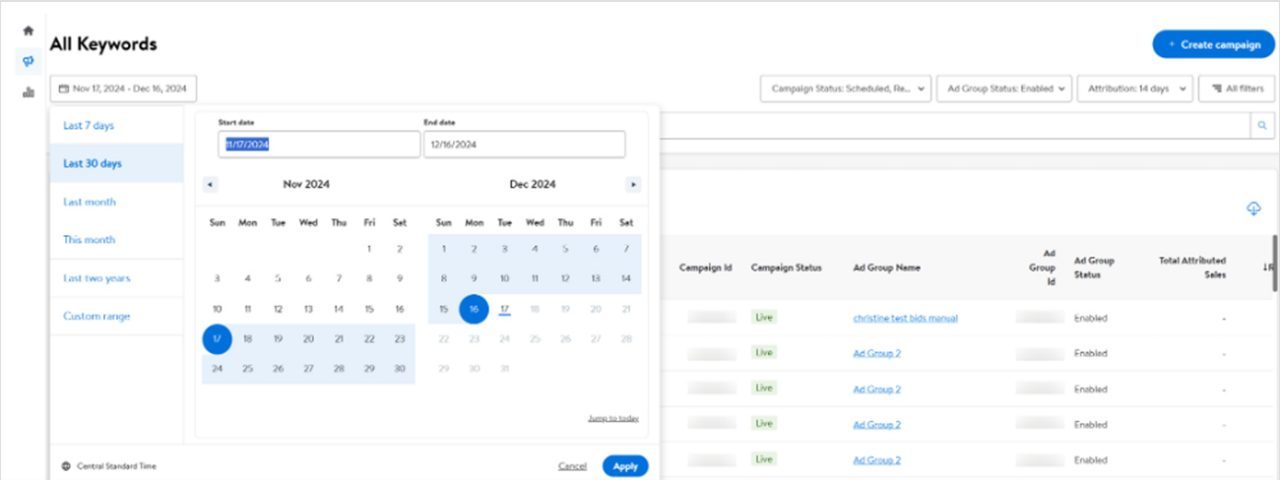Click Jump to today link
The image size is (1280, 480).
click(613, 418)
